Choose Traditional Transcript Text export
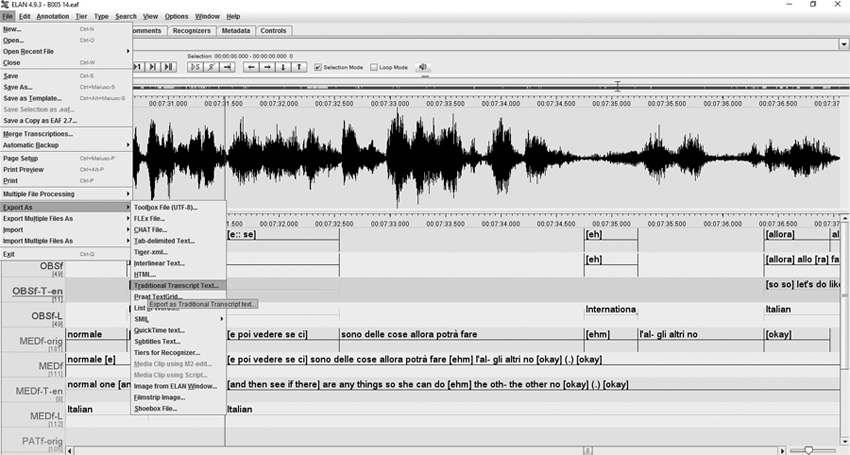The image size is (850, 455). pos(178,285)
